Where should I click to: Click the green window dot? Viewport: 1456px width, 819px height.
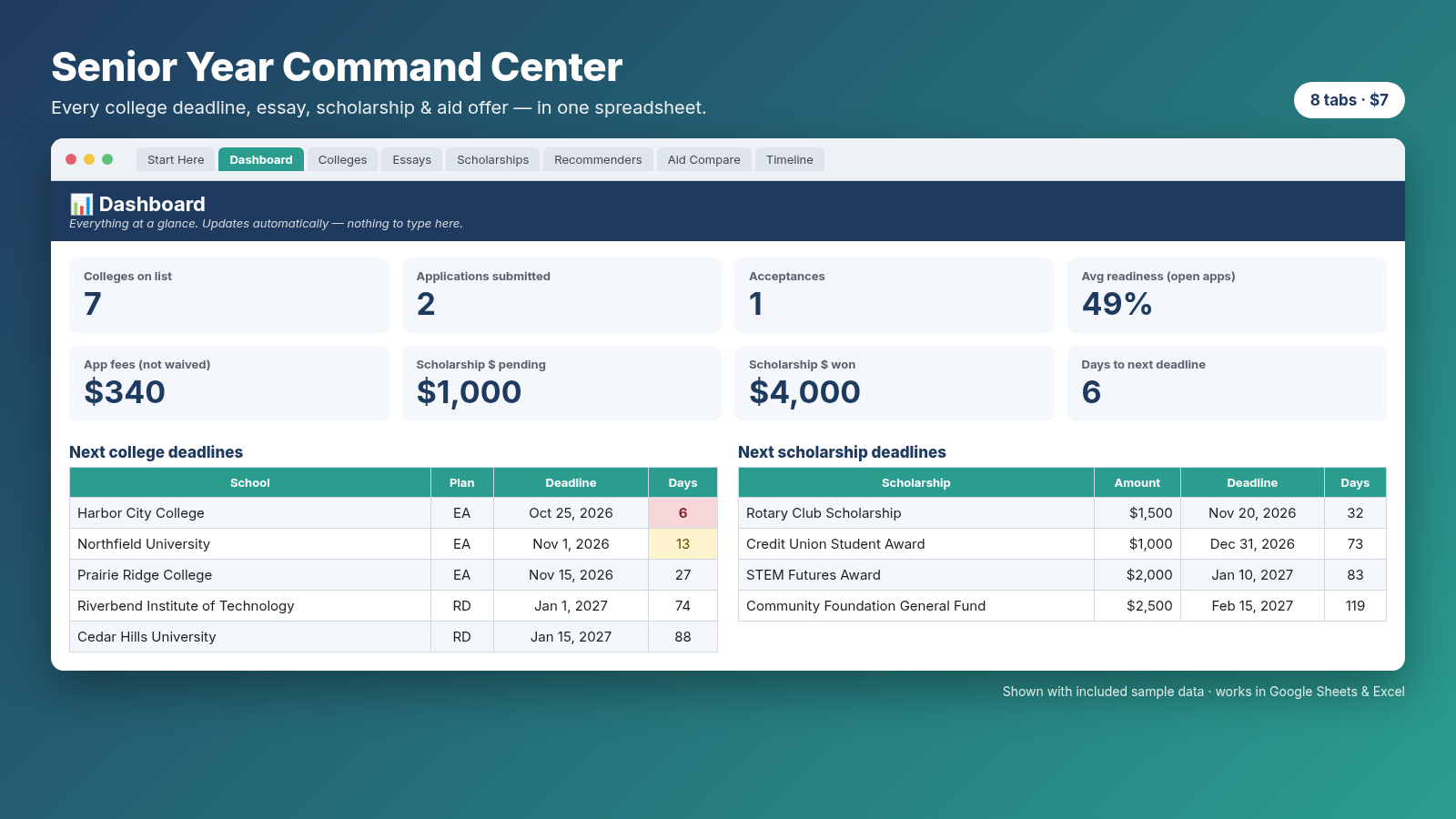pyautogui.click(x=107, y=159)
